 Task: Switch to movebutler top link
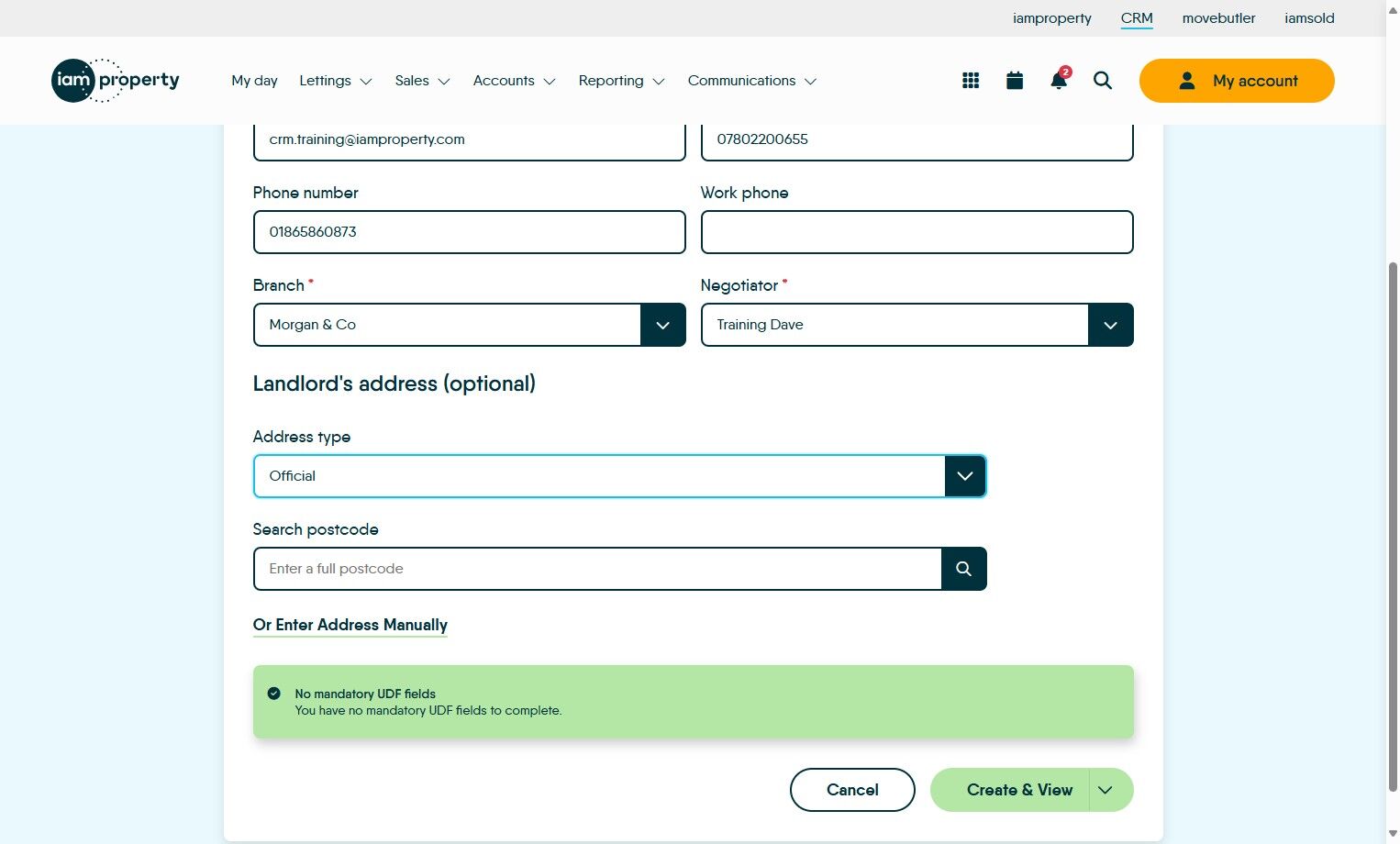pyautogui.click(x=1218, y=18)
